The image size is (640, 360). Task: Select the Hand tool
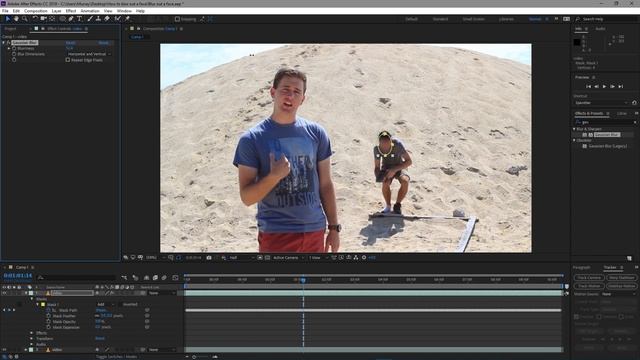(16, 19)
